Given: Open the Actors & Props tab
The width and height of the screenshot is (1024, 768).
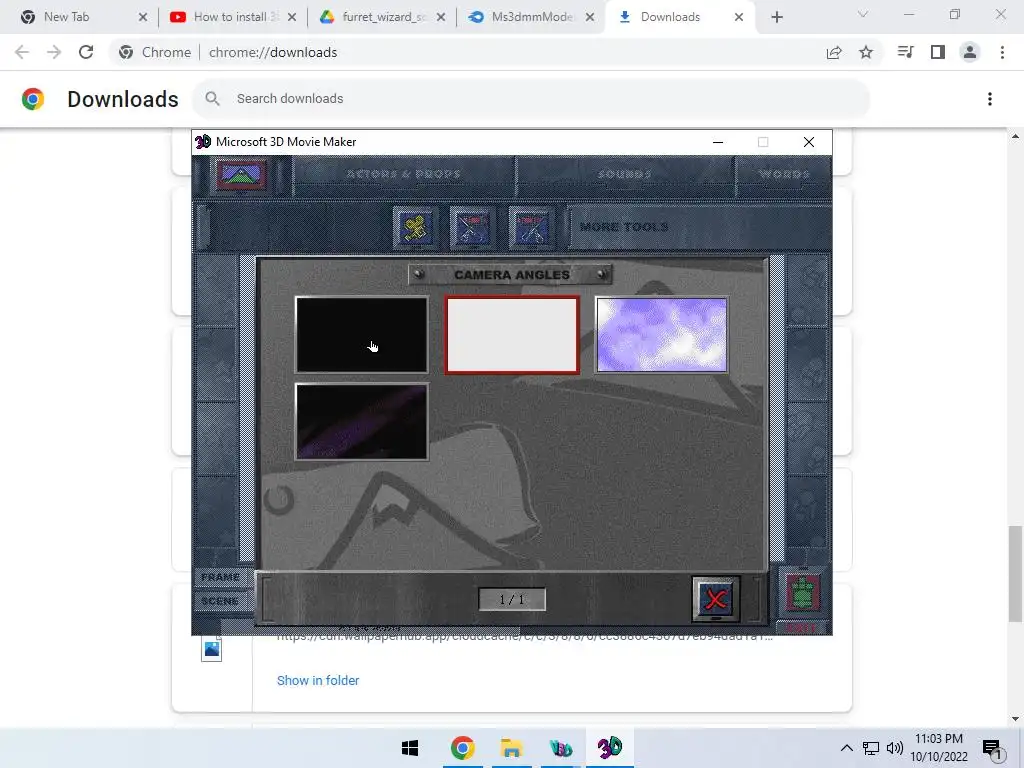Looking at the screenshot, I should [404, 174].
